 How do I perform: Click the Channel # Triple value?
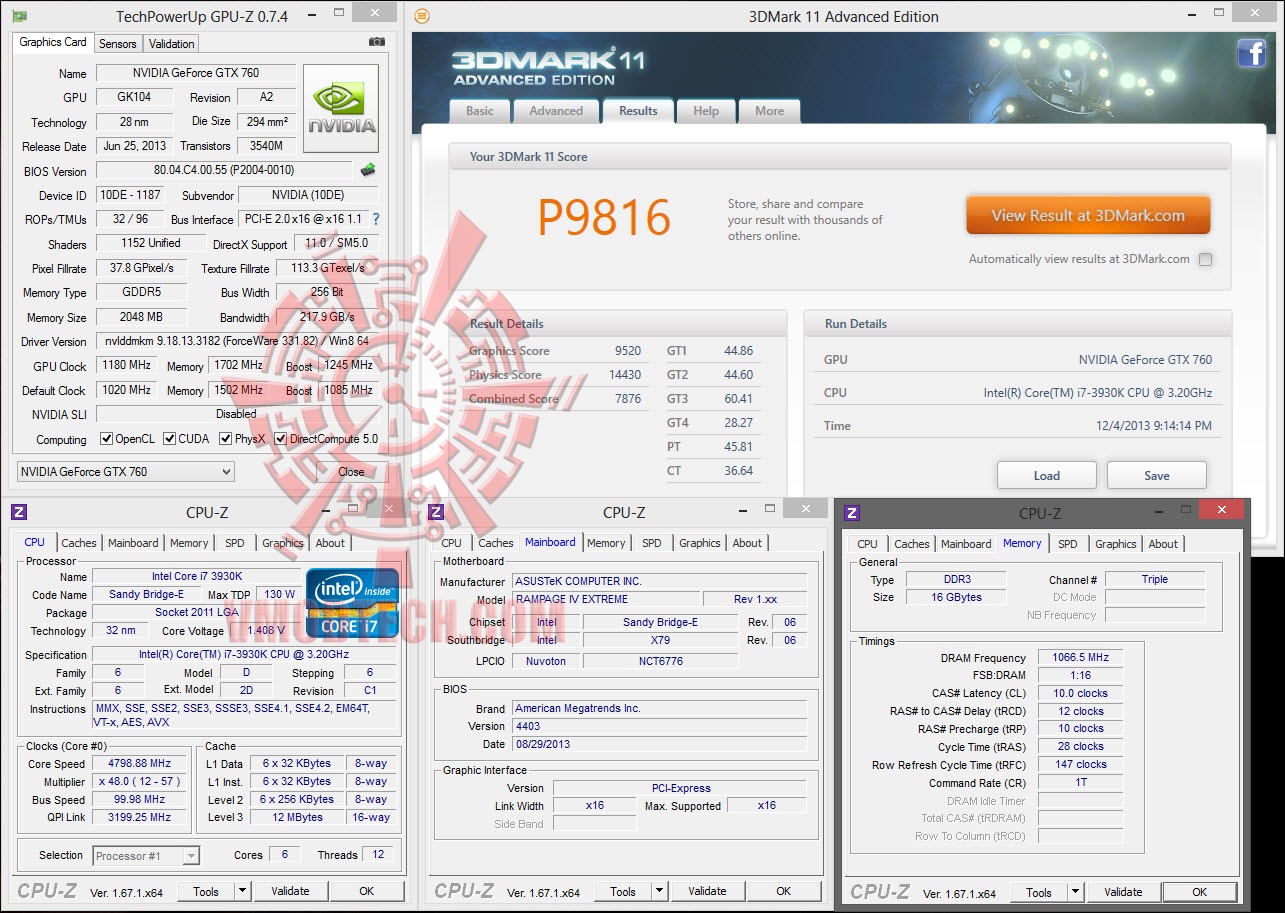coord(1155,579)
